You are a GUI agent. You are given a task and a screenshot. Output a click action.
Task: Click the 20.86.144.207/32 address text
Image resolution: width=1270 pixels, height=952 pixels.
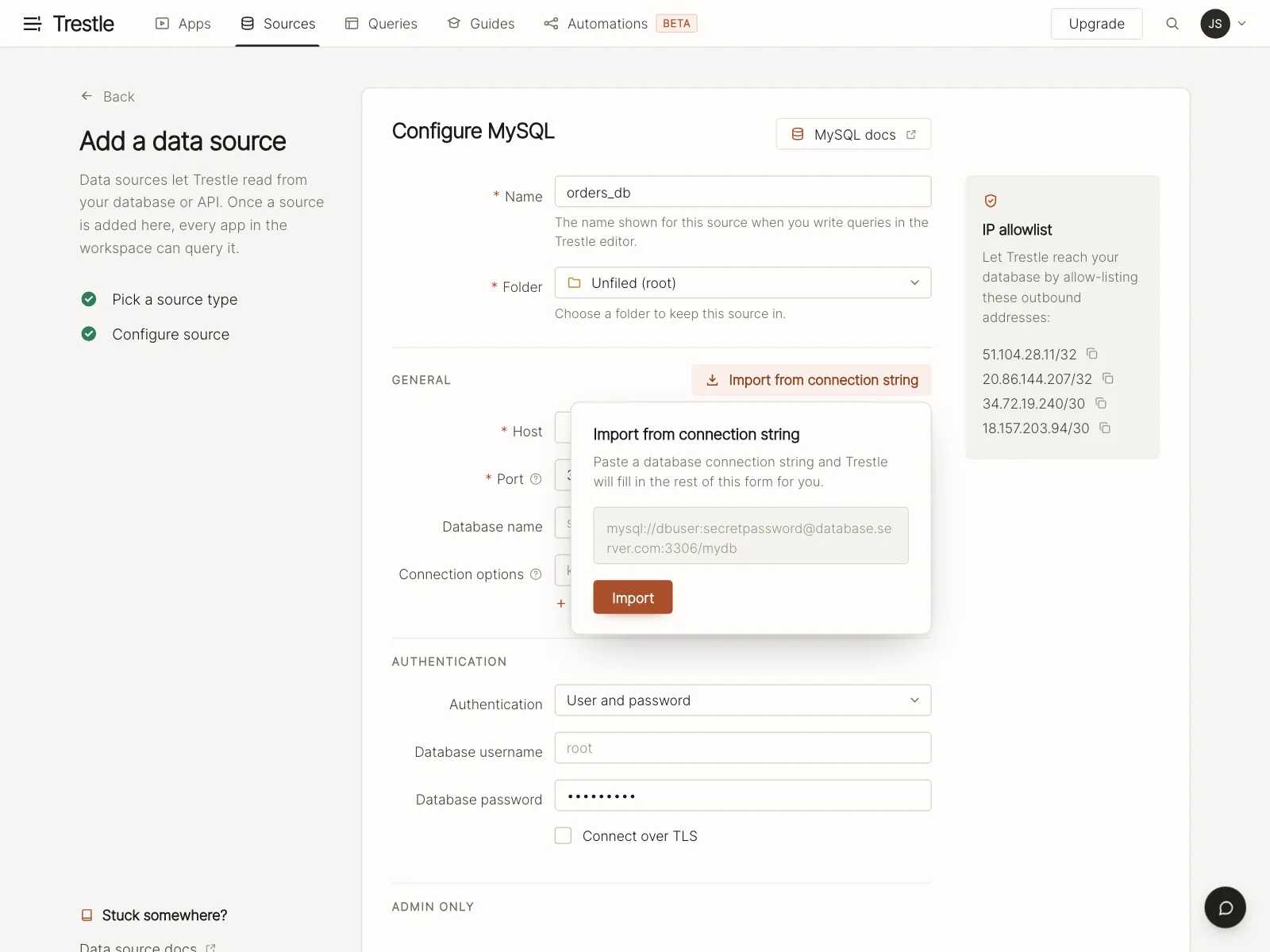[1037, 379]
